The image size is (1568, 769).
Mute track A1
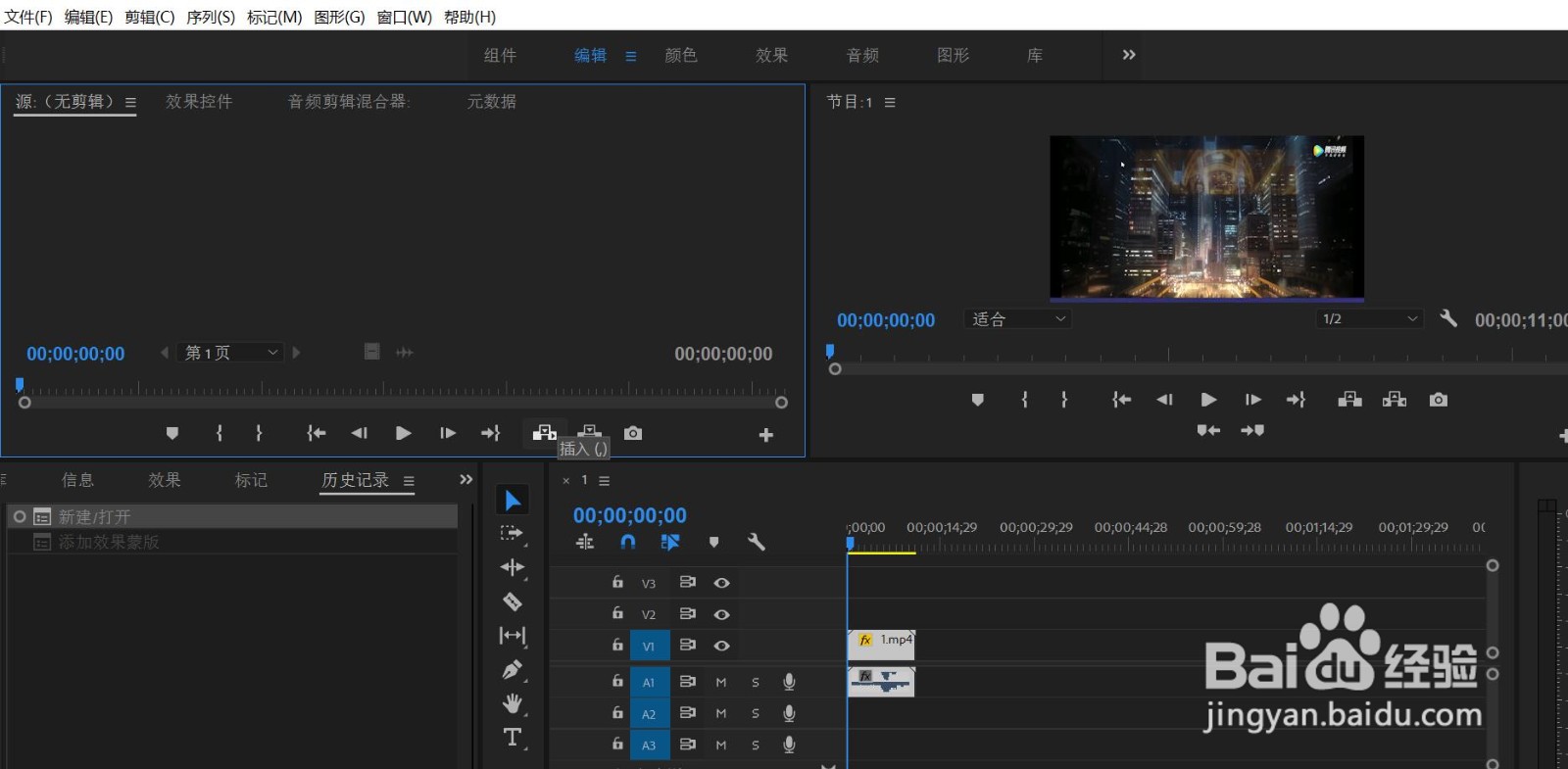point(720,683)
